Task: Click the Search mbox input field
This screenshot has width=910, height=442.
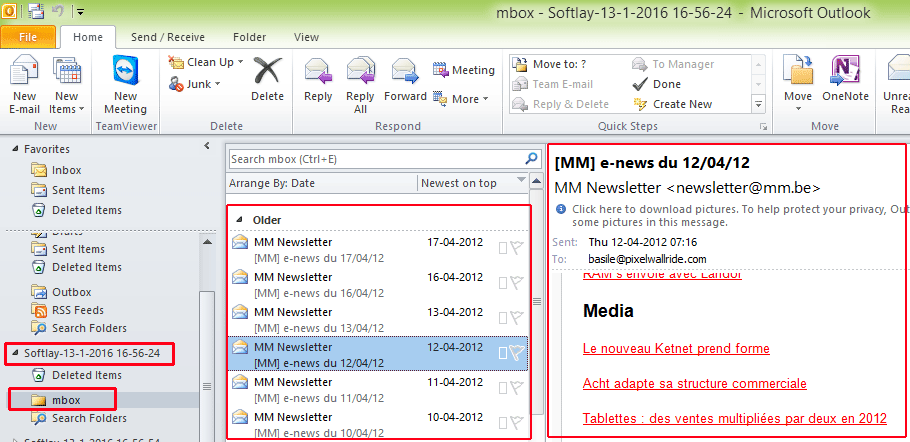Action: [376, 159]
